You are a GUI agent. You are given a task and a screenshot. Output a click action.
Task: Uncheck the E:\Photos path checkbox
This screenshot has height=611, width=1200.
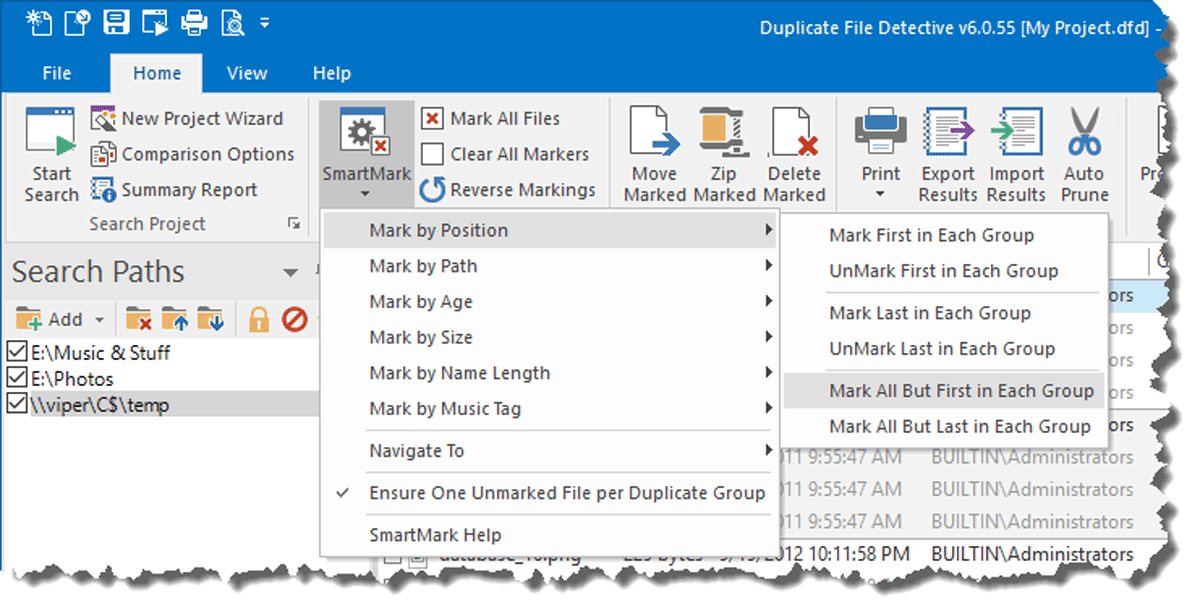[17, 378]
